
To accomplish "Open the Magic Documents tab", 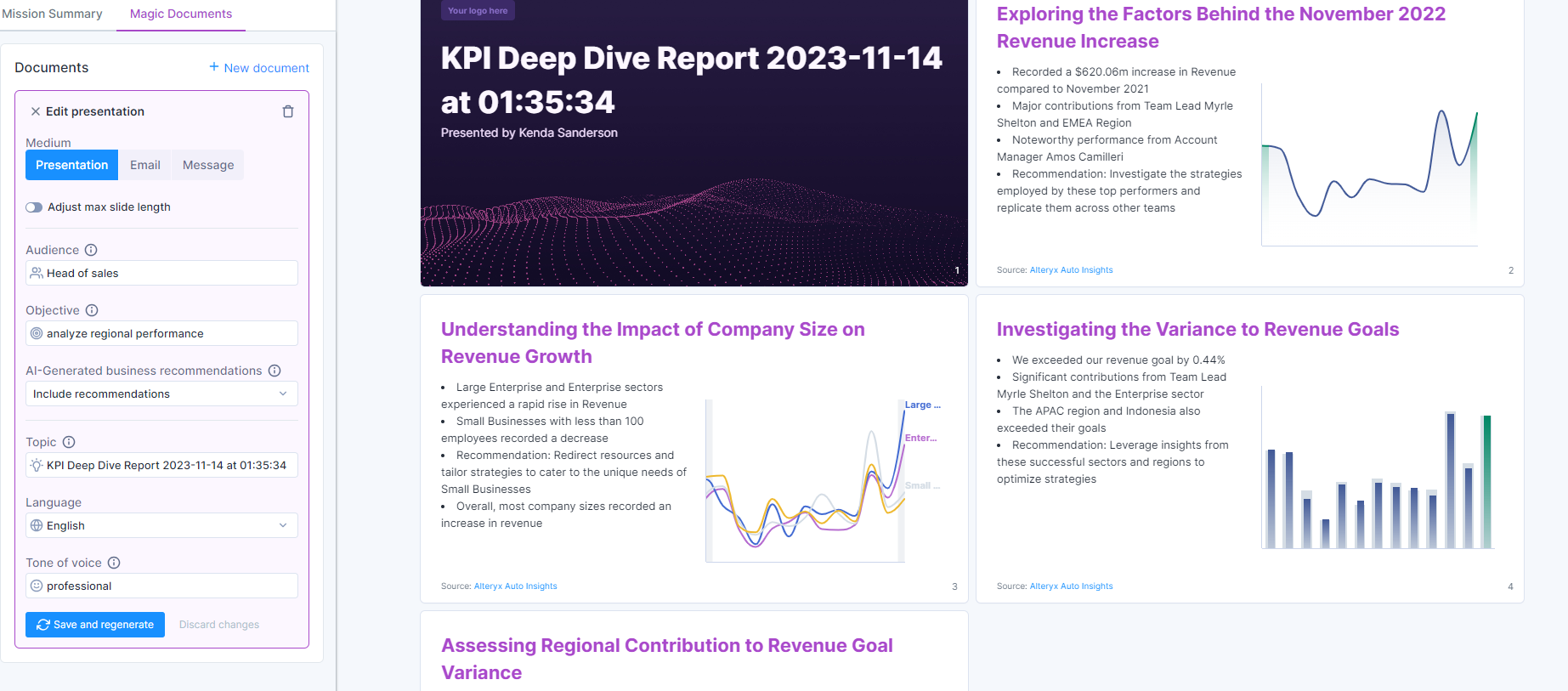I will [x=181, y=14].
